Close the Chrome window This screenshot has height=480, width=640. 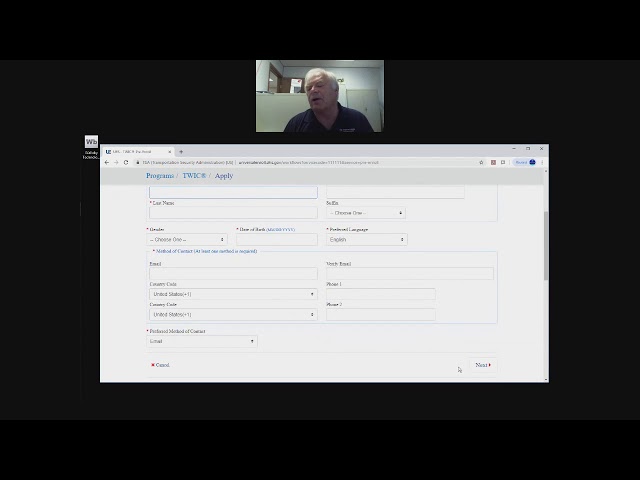coord(542,149)
